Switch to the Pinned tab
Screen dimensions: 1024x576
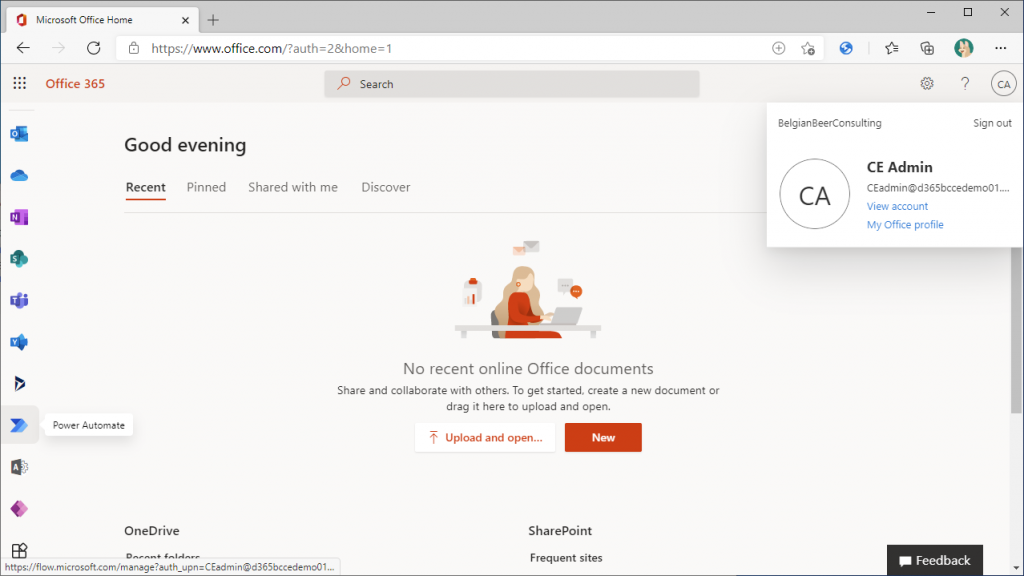tap(206, 187)
